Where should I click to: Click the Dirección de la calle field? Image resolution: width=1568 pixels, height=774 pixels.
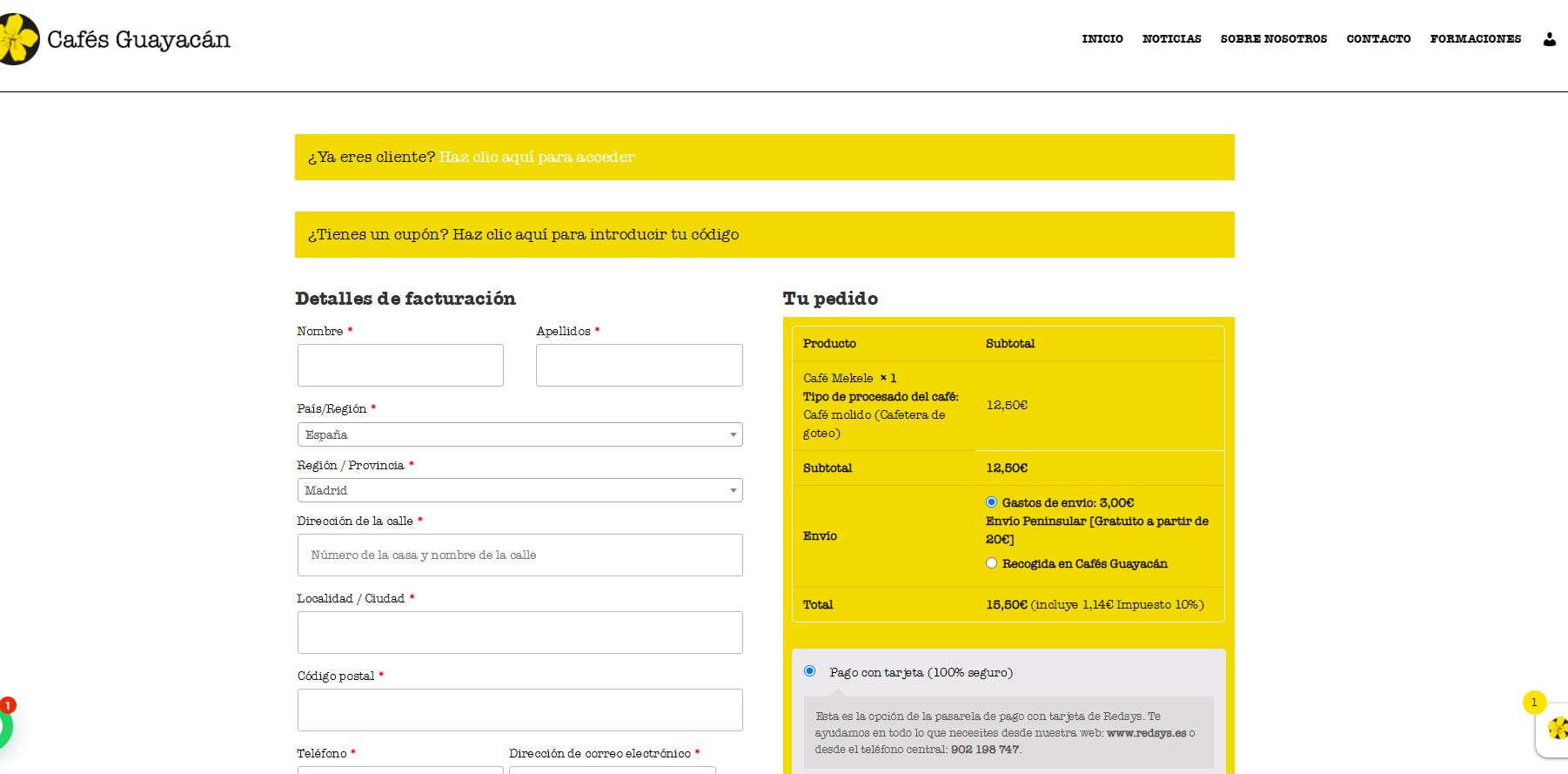[x=520, y=555]
